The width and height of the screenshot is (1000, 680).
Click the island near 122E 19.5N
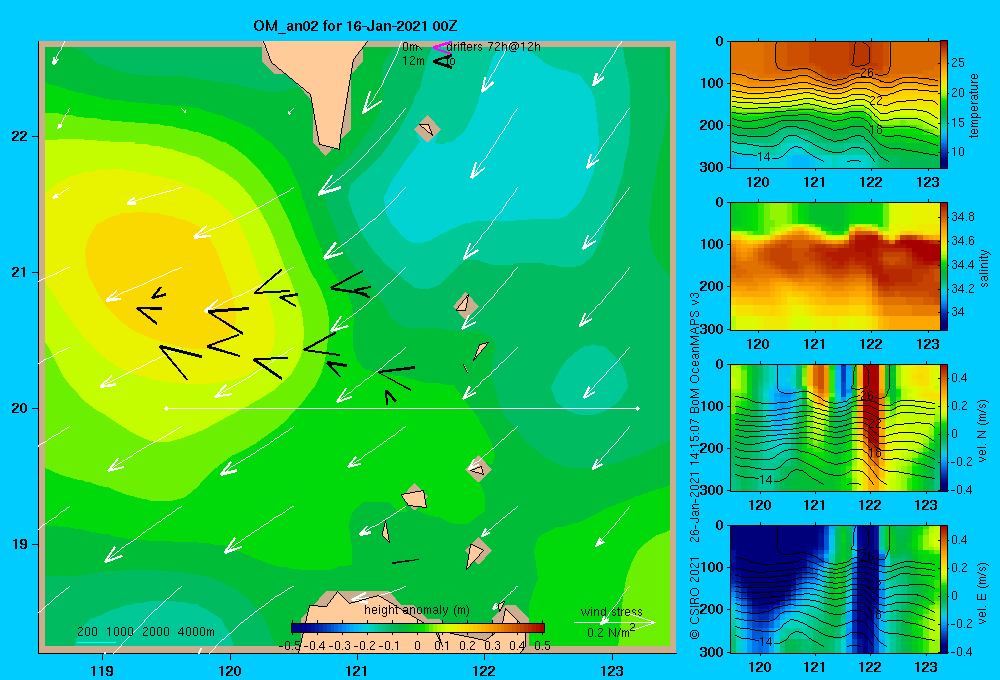(478, 469)
